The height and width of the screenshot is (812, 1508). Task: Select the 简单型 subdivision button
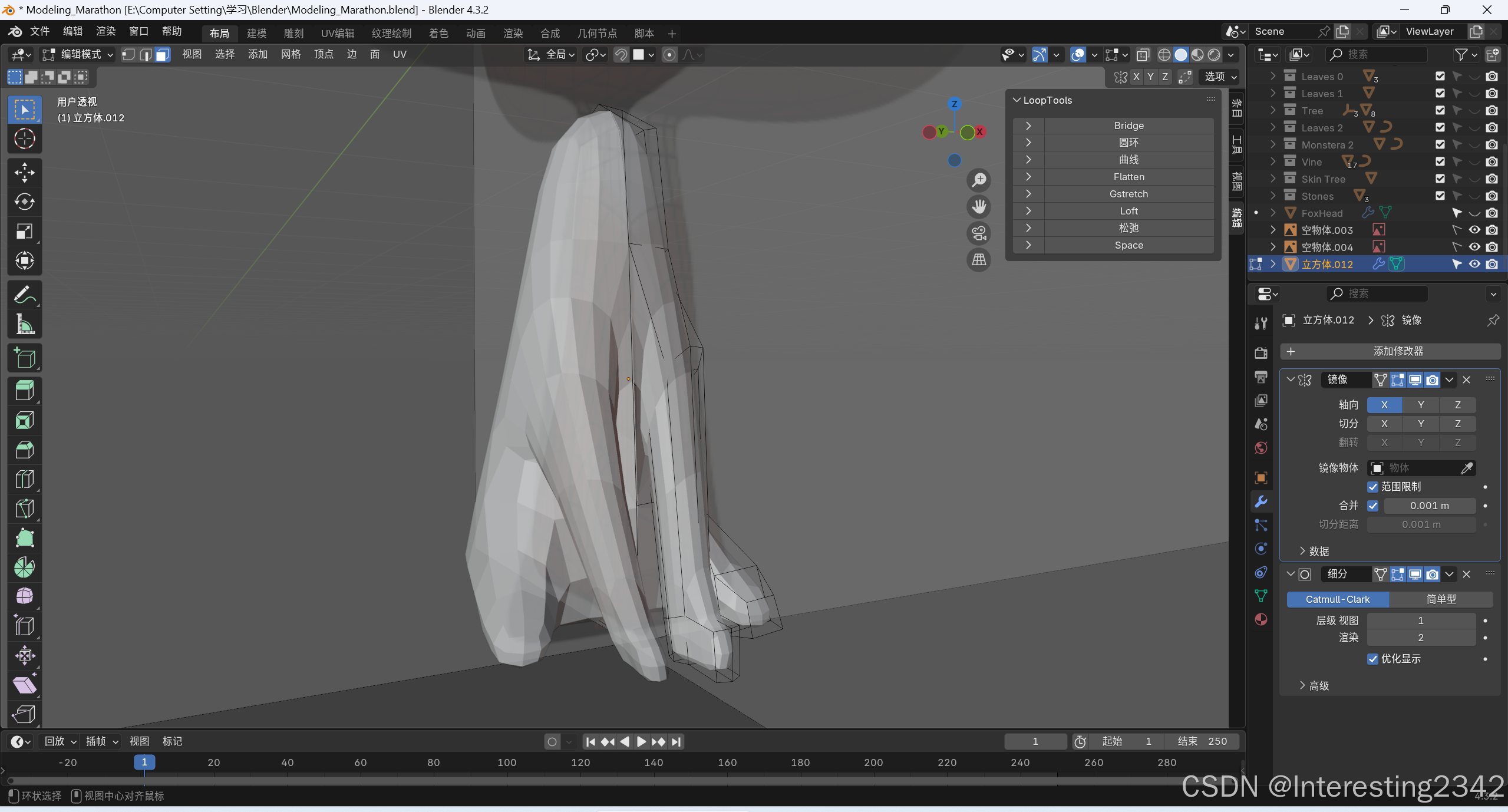[x=1441, y=599]
